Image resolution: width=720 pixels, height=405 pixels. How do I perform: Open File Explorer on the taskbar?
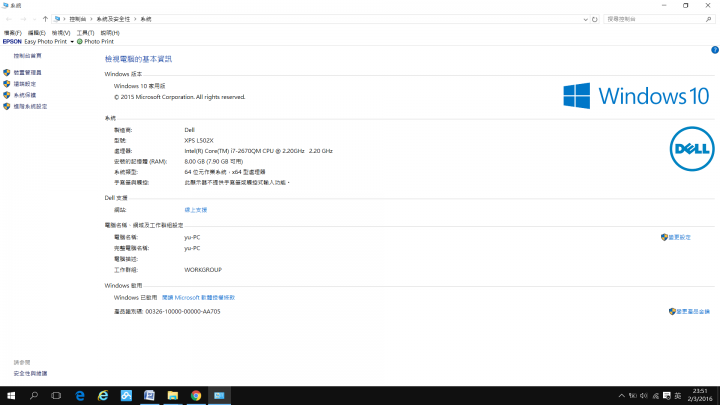(x=173, y=395)
